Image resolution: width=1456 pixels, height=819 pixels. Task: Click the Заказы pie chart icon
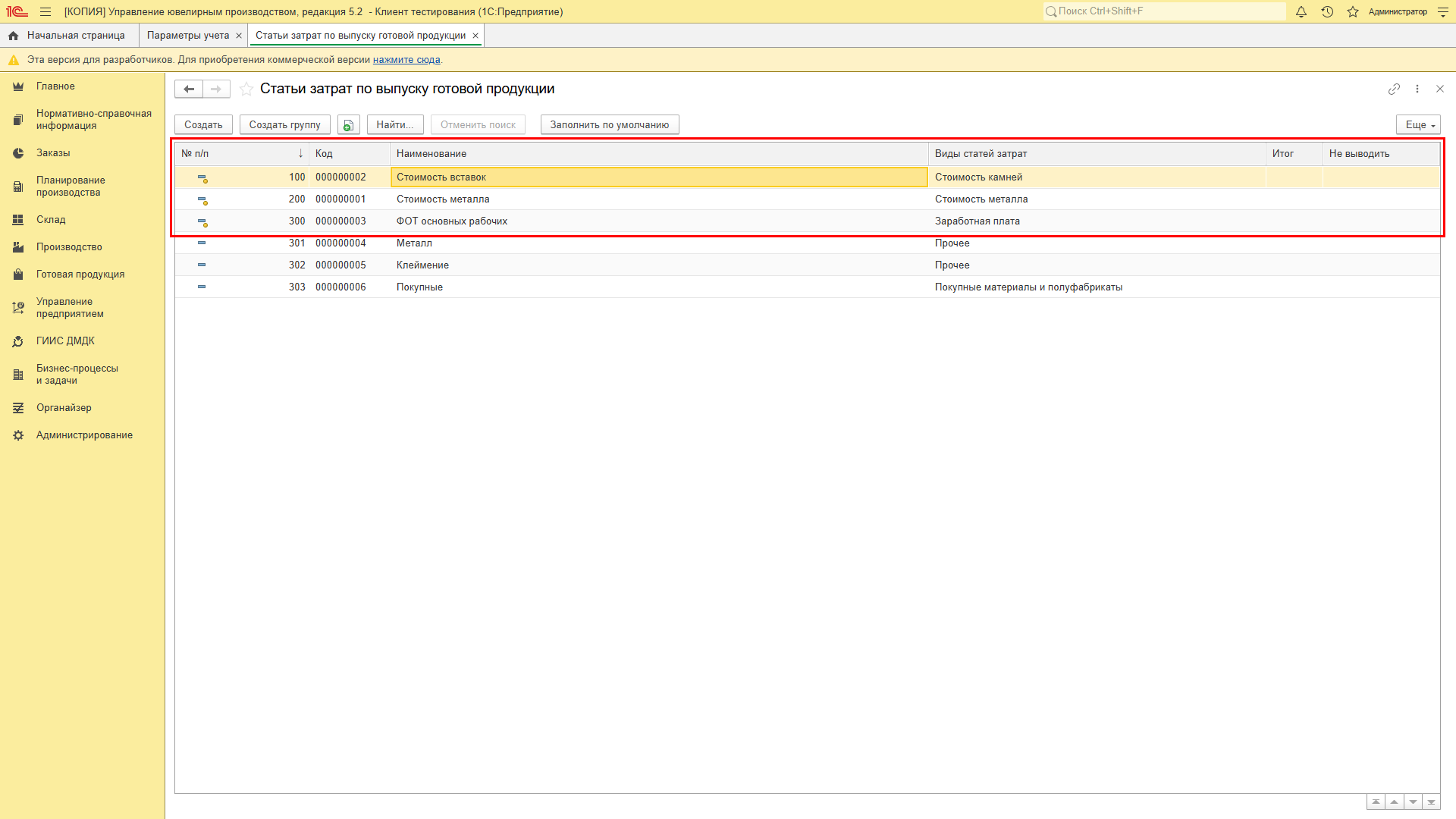[x=18, y=153]
